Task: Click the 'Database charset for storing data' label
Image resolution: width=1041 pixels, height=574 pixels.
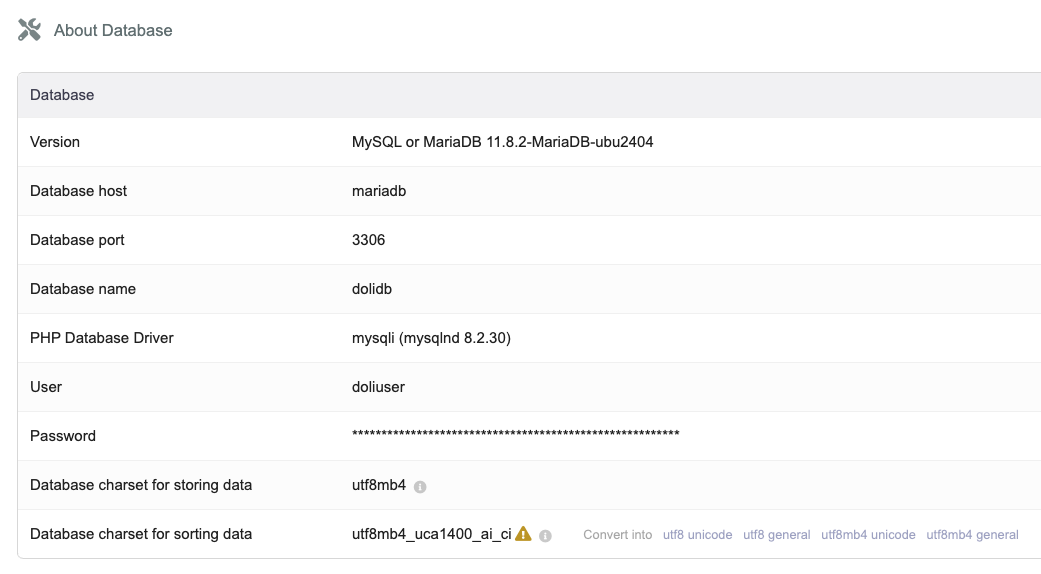Action: pyautogui.click(x=141, y=485)
